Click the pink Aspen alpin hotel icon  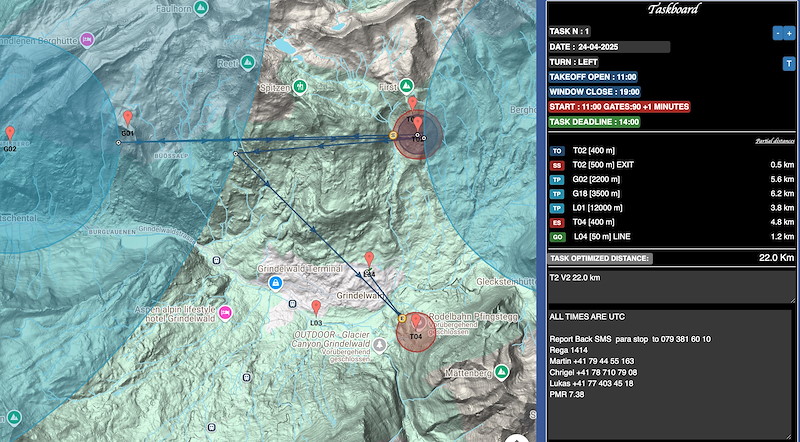225,312
